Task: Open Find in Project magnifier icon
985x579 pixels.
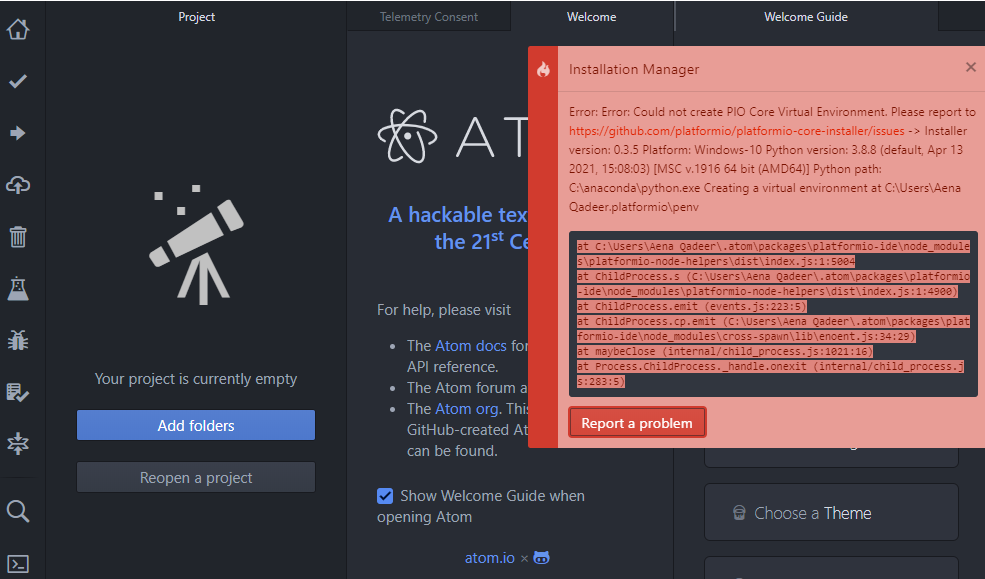Action: tap(17, 511)
